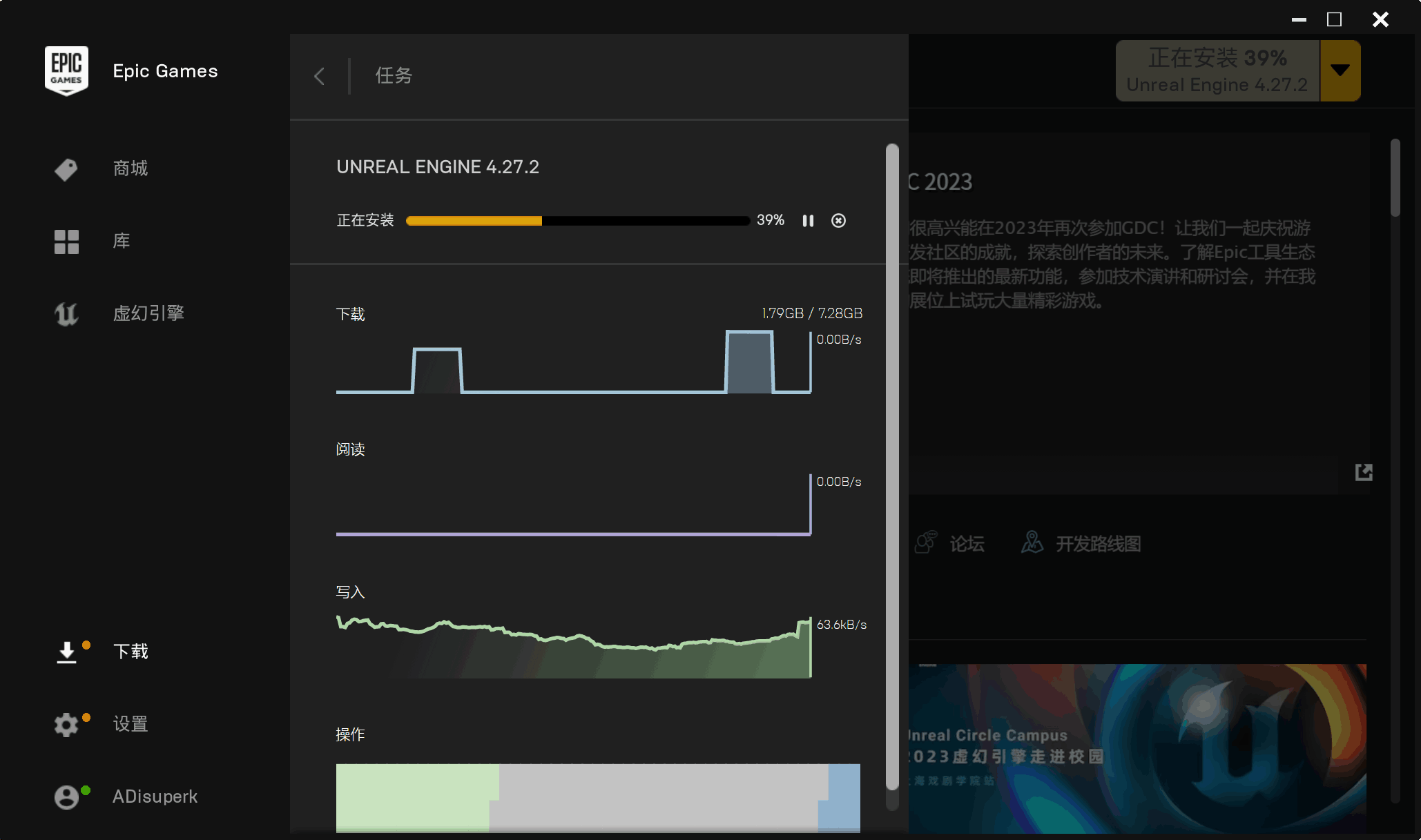
Task: Click the 任务 panel title
Action: 394,76
